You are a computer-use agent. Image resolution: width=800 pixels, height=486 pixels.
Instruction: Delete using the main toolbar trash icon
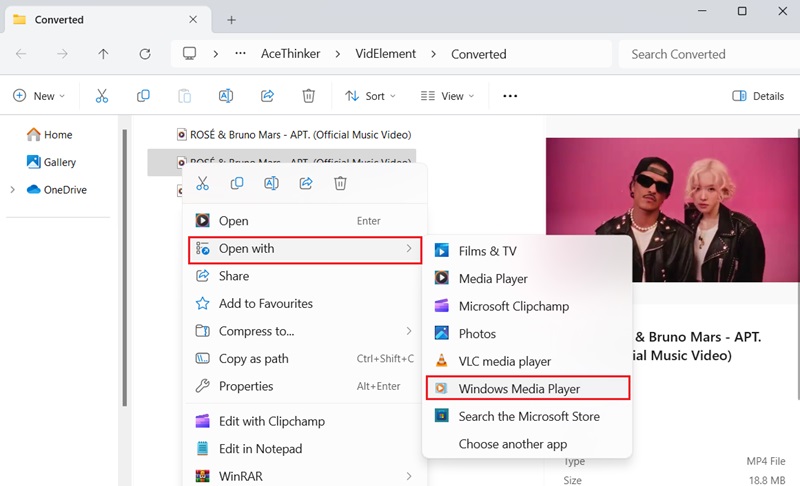[309, 96]
